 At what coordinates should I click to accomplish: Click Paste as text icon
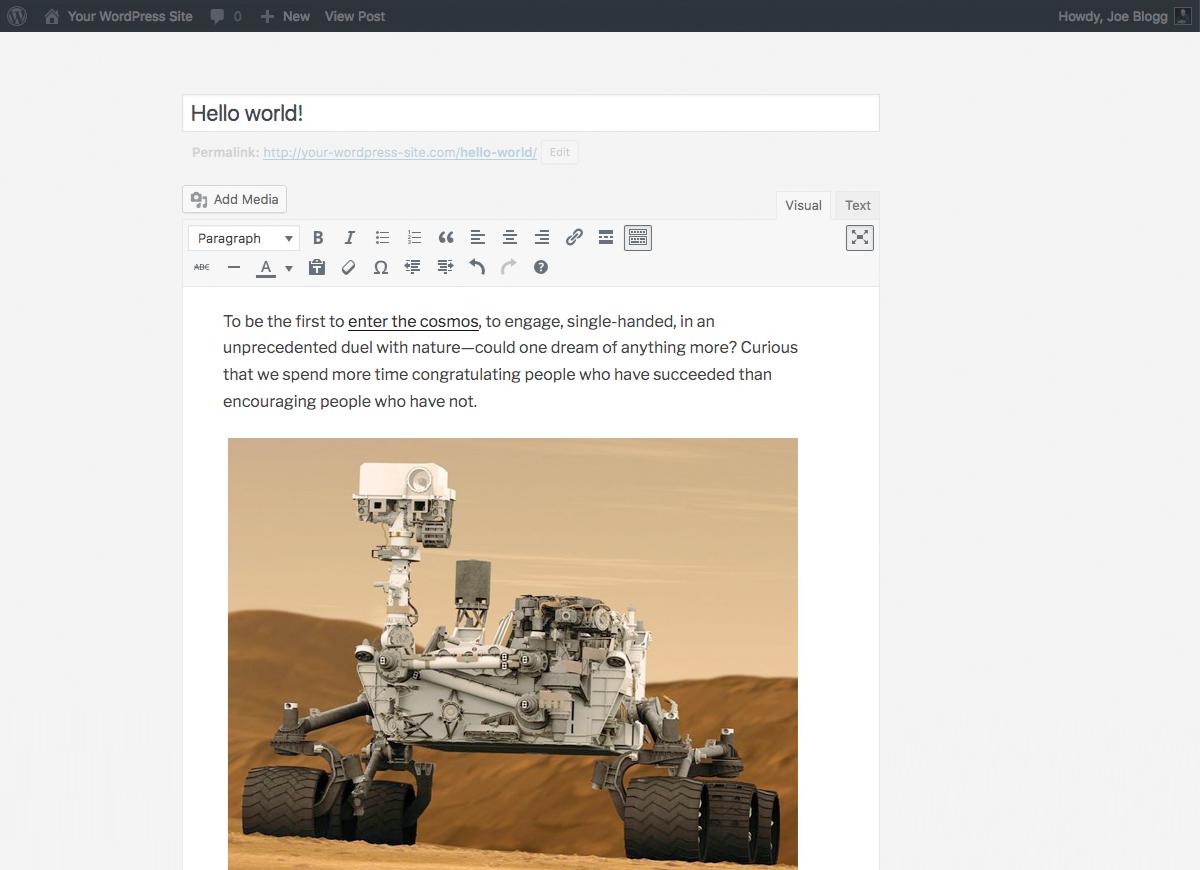tap(317, 267)
